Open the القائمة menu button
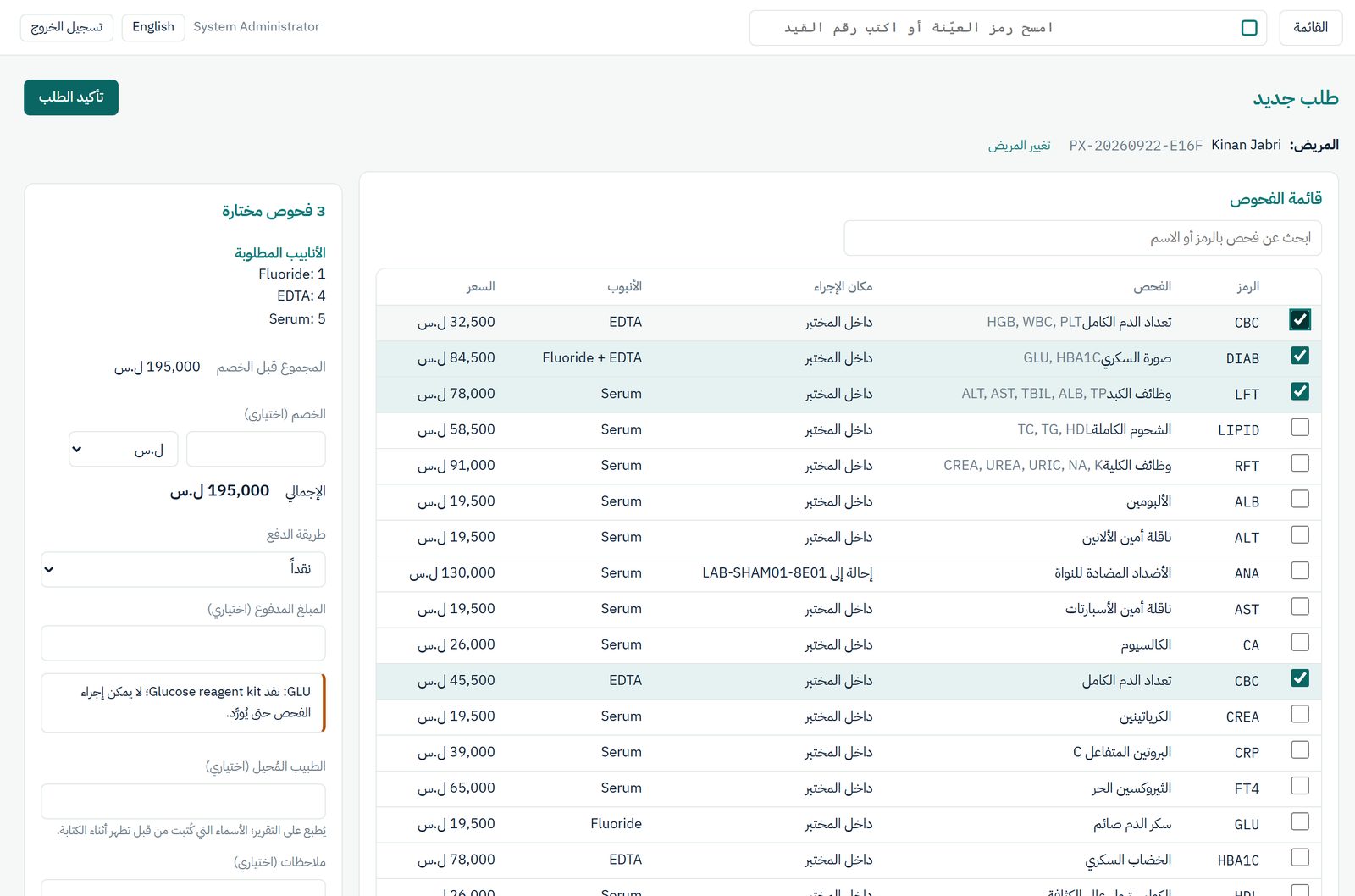 click(1310, 28)
